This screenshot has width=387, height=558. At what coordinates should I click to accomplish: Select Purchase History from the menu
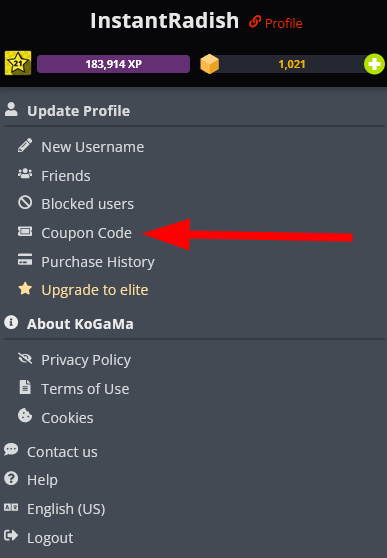pos(98,262)
